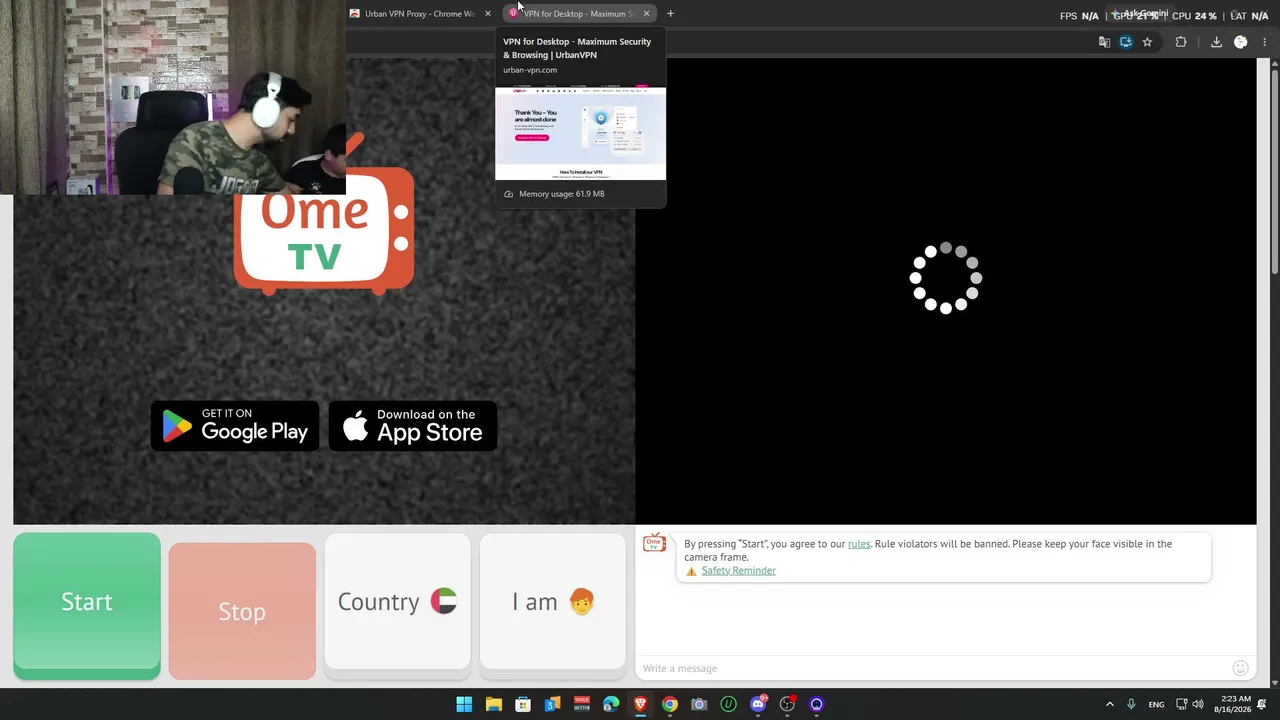Screen dimensions: 1280x720
Task: Open the network tray icon
Action: pos(1181,704)
